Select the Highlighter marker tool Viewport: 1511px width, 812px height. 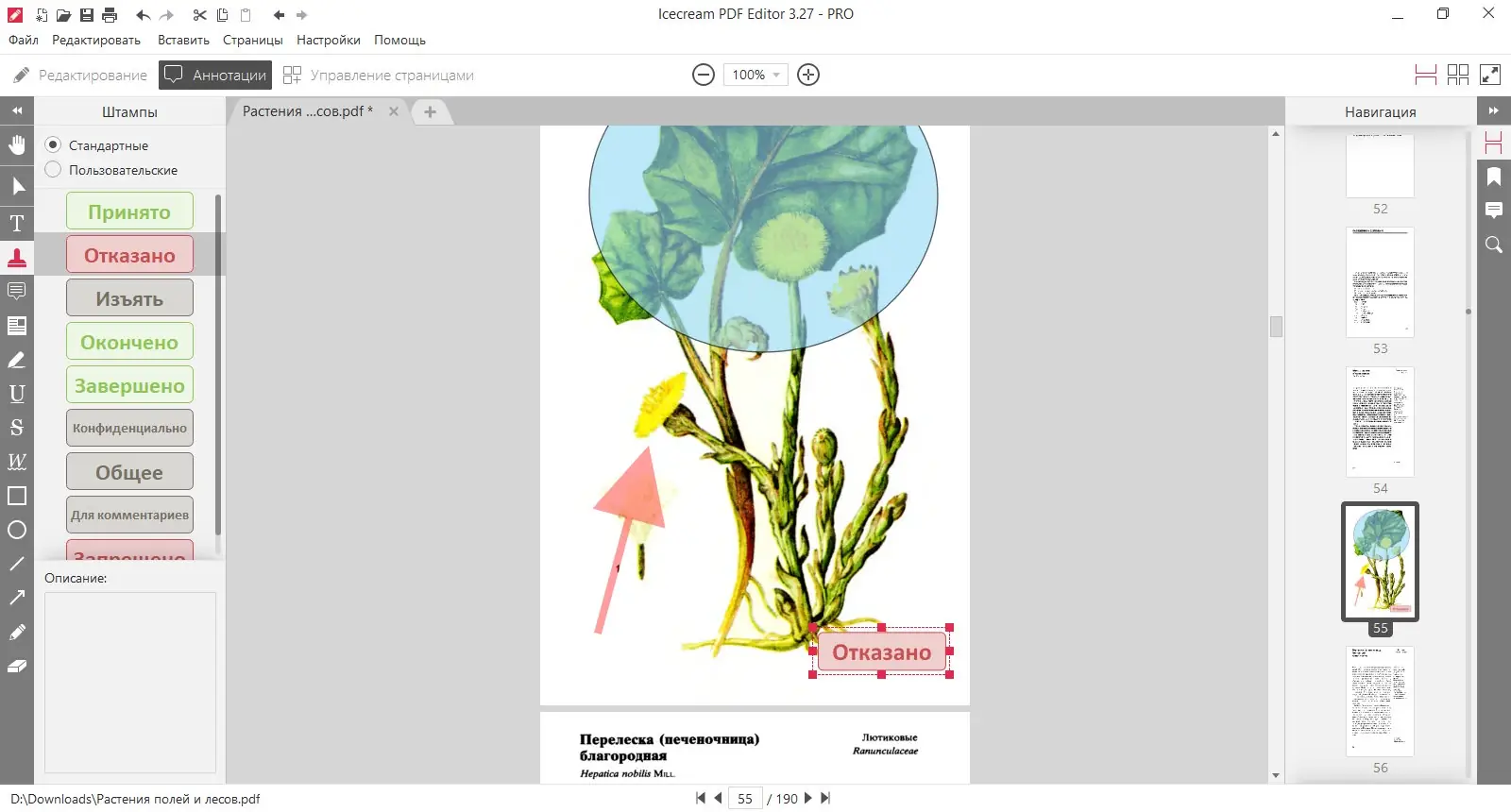click(17, 360)
